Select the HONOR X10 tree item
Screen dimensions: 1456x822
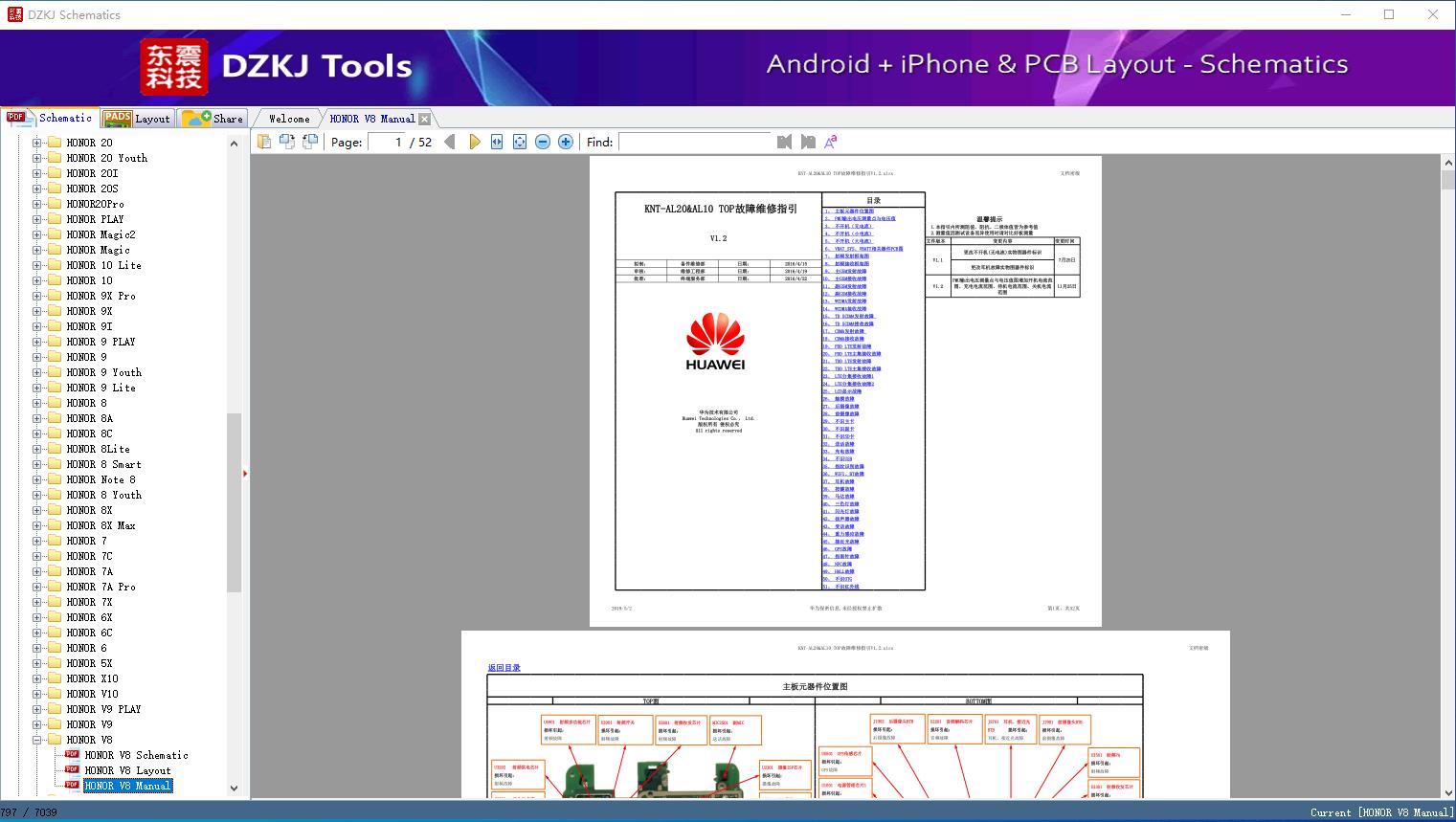[x=93, y=678]
